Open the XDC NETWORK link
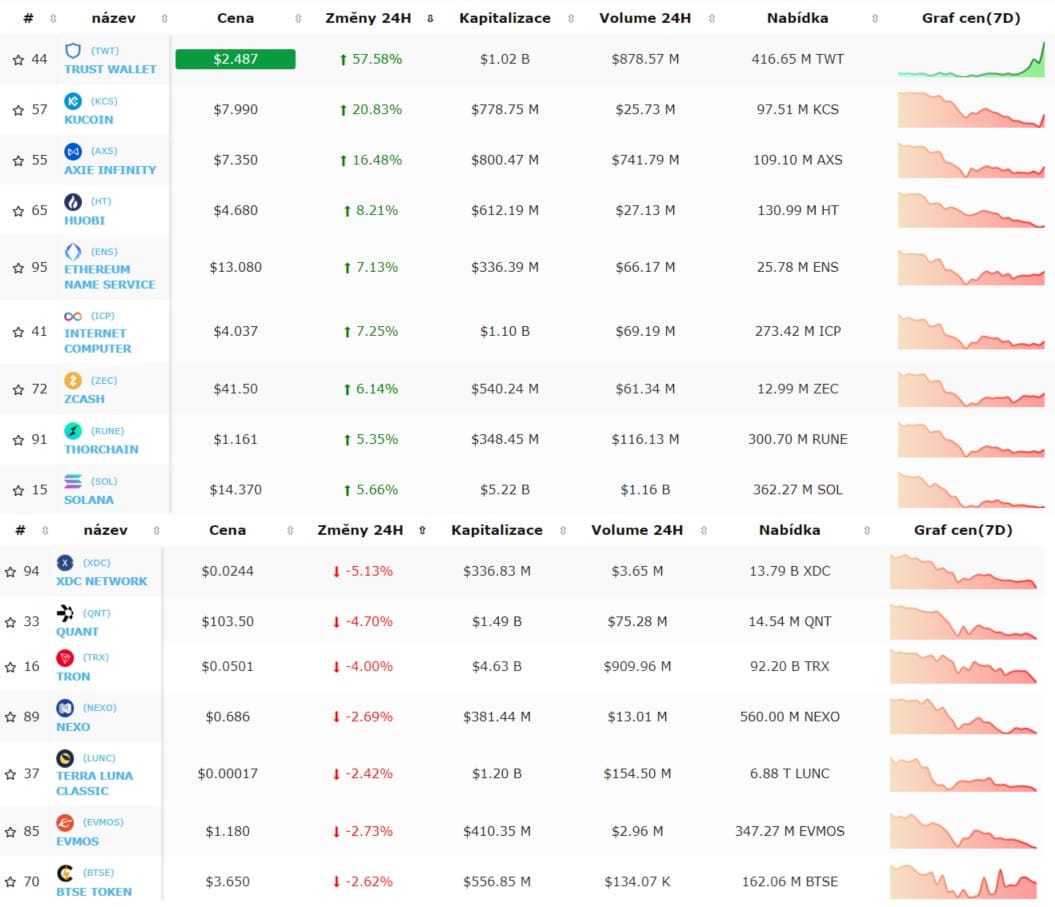The width and height of the screenshot is (1055, 907). tap(102, 581)
